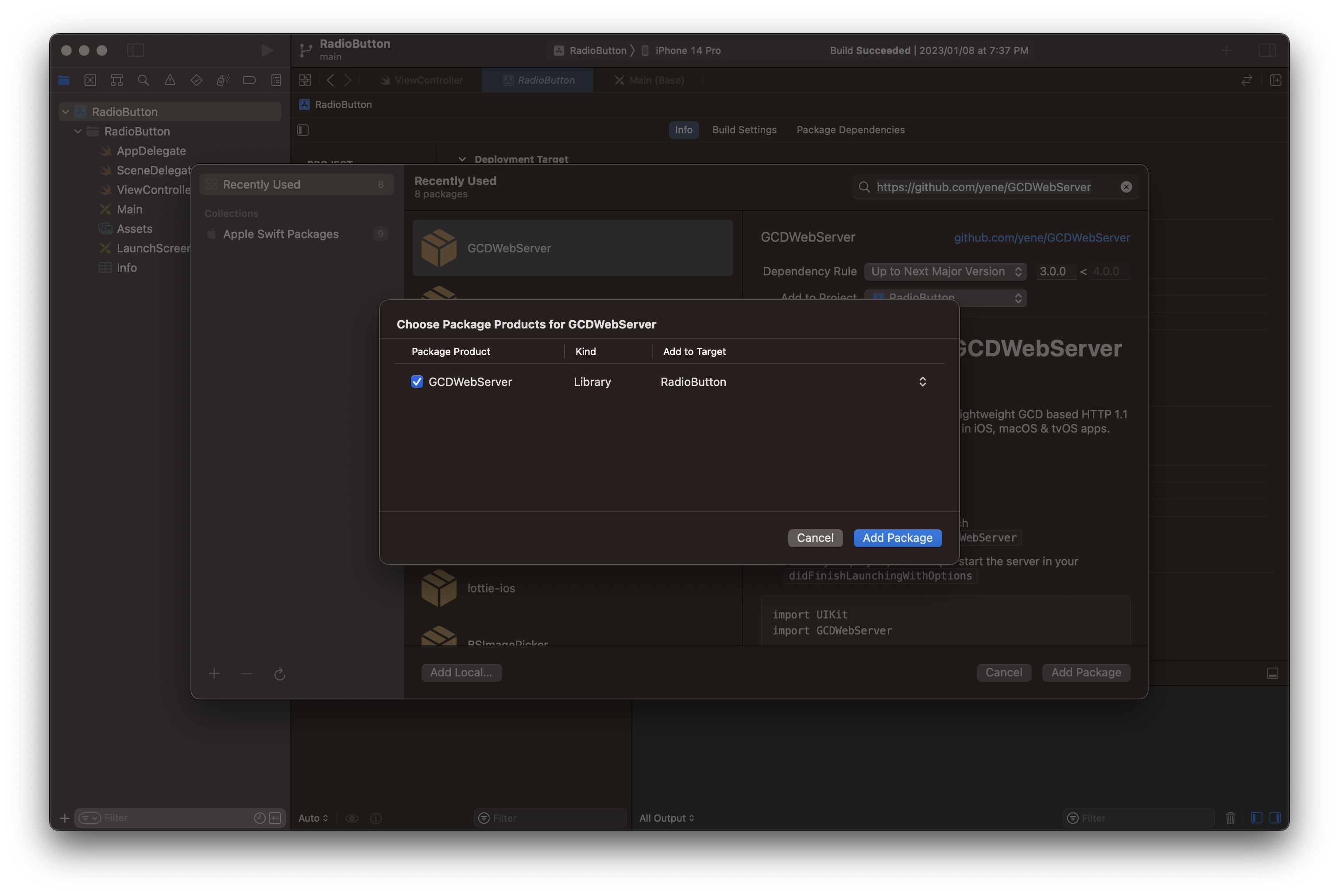Screen dimensions: 1339x896
Task: Collapse the RadioButton group folder
Action: tap(78, 131)
